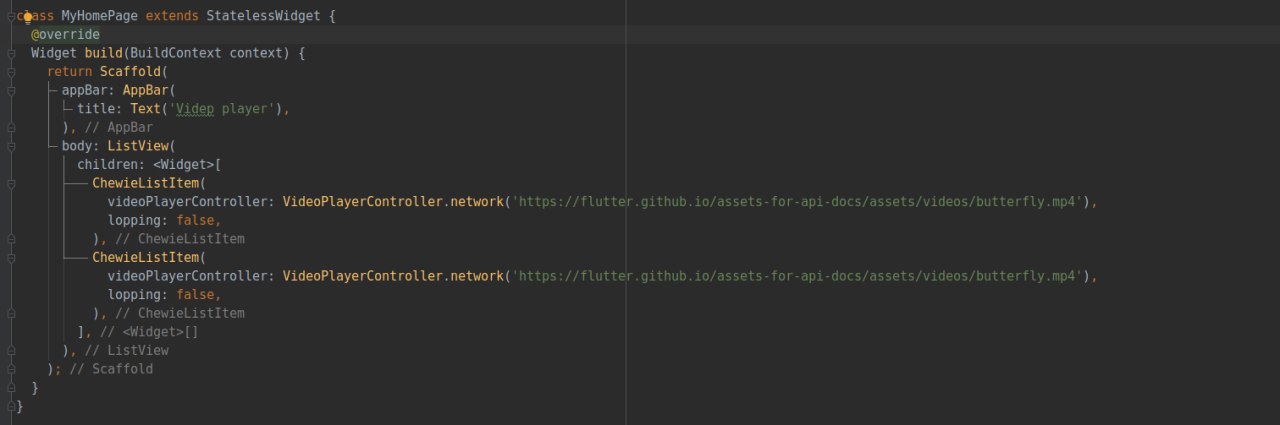Fold the body: ListView( block in gutter

tap(11, 146)
